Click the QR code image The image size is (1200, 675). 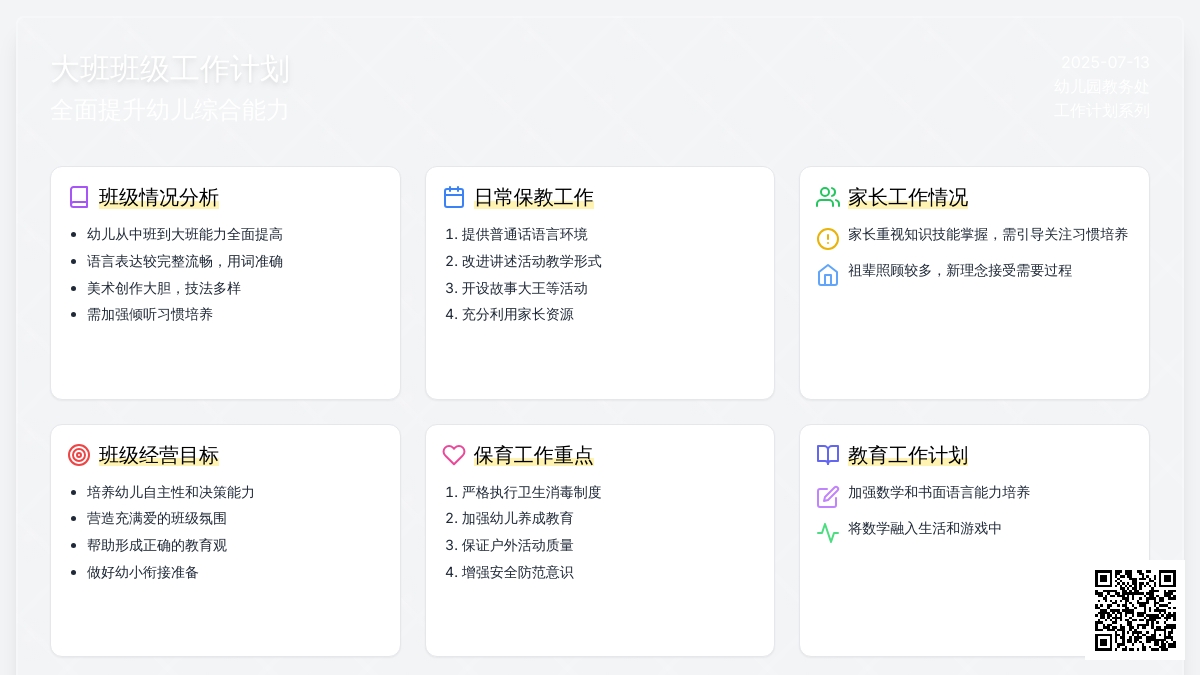pos(1135,610)
